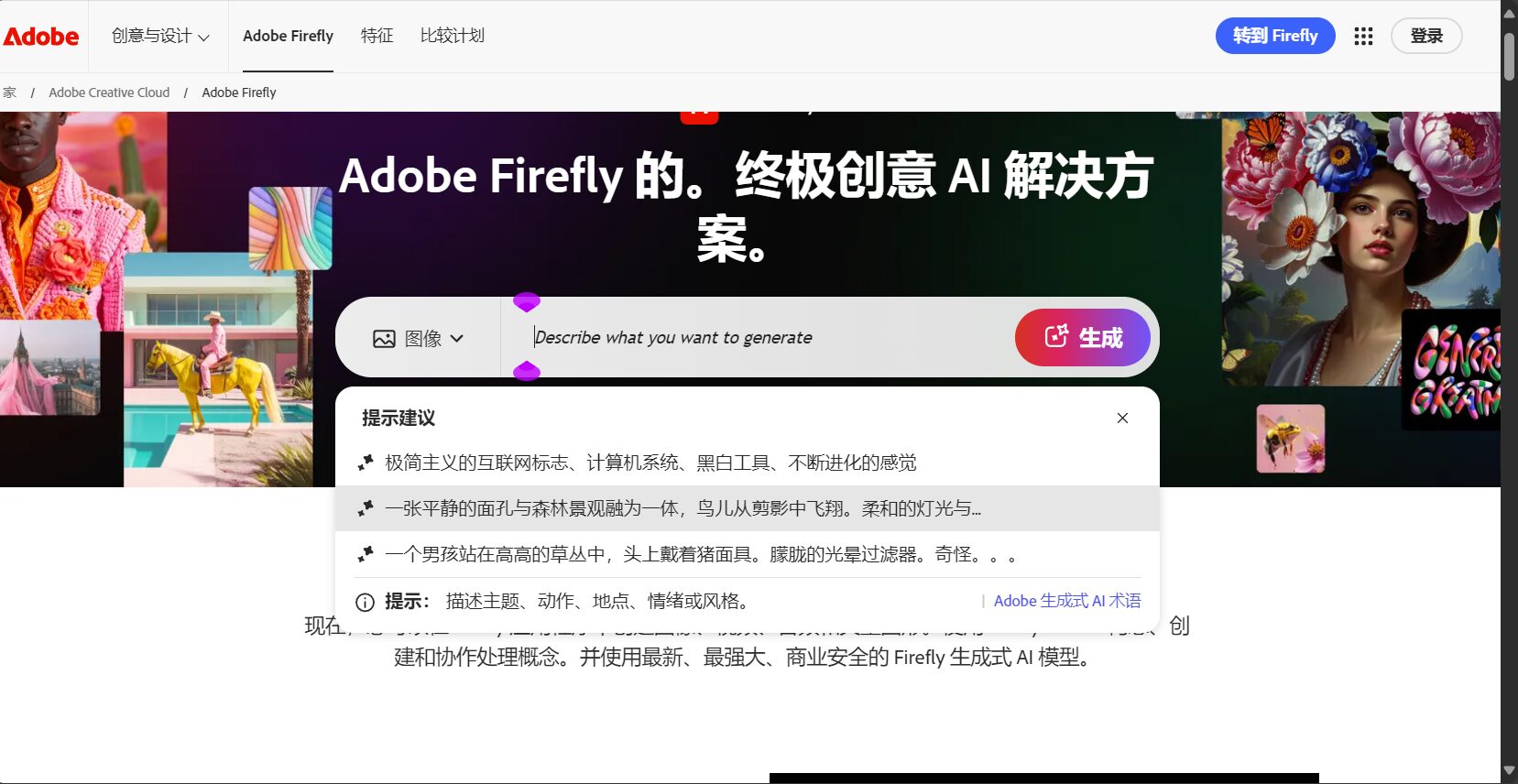
Task: Open Adobe Creative Cloud breadcrumb link
Action: coord(109,93)
